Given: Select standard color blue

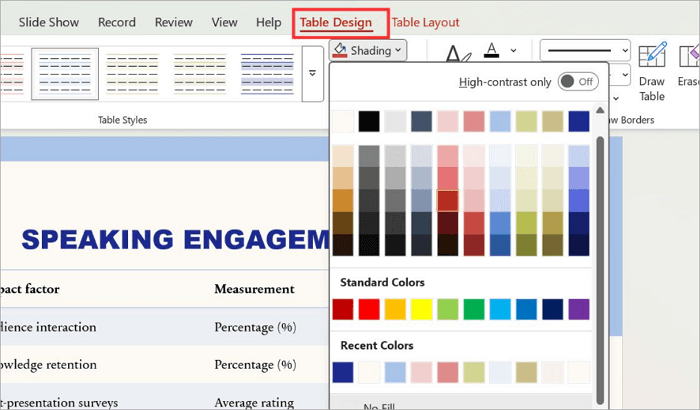Looking at the screenshot, I should click(x=526, y=309).
